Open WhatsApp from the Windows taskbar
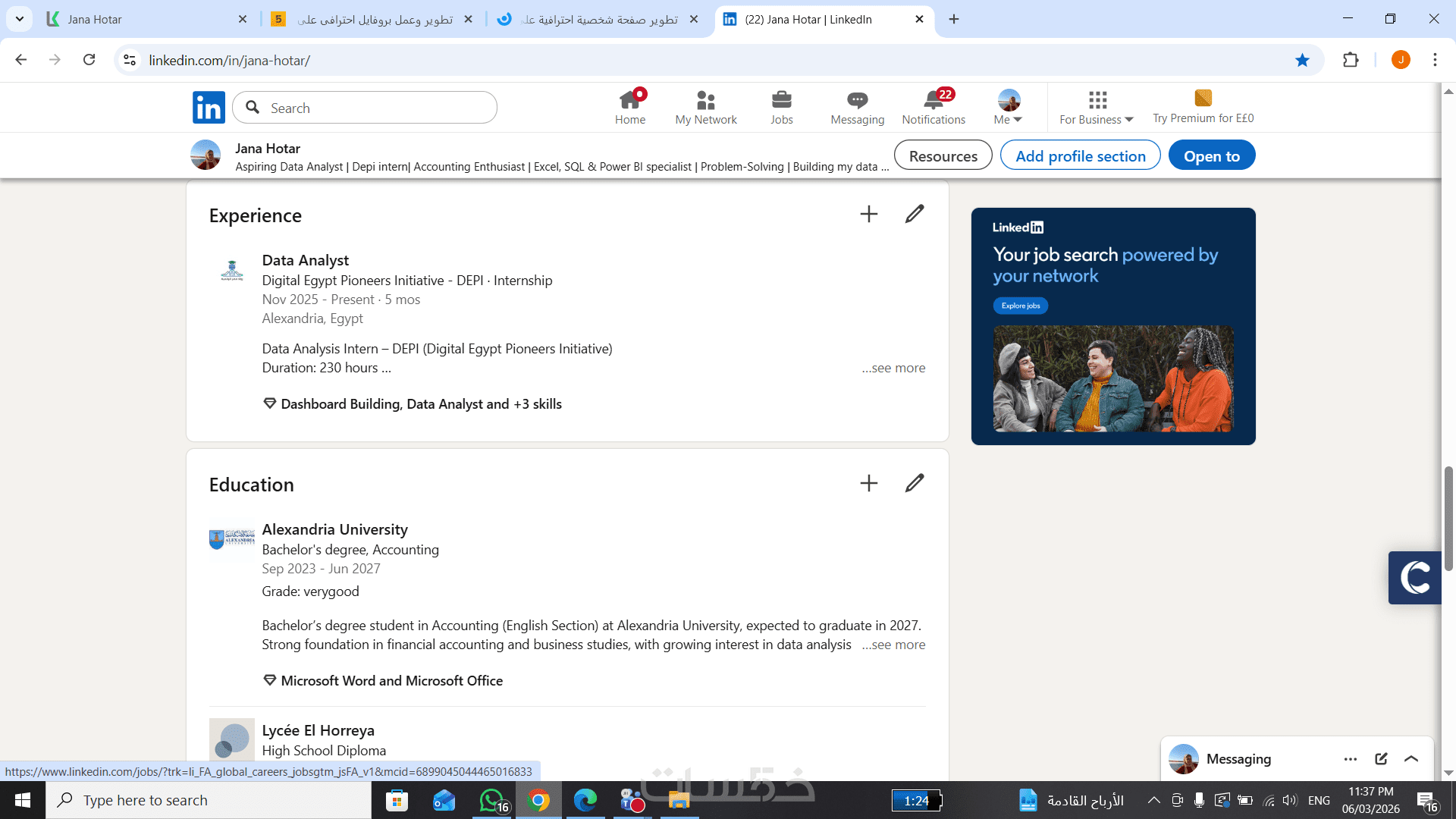Image resolution: width=1456 pixels, height=819 pixels. tap(491, 800)
